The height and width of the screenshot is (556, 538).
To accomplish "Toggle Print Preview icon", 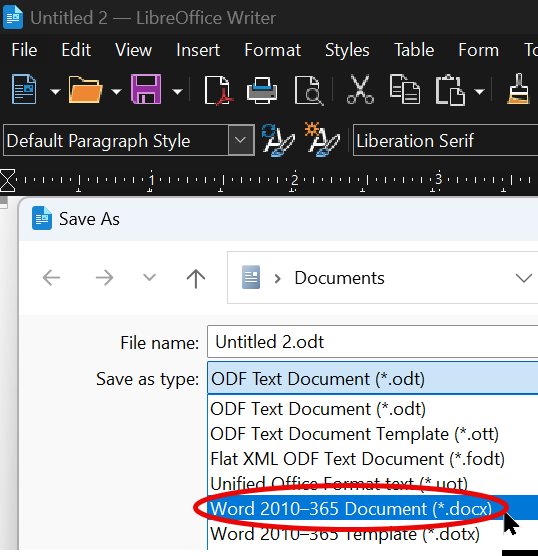I will pyautogui.click(x=309, y=90).
